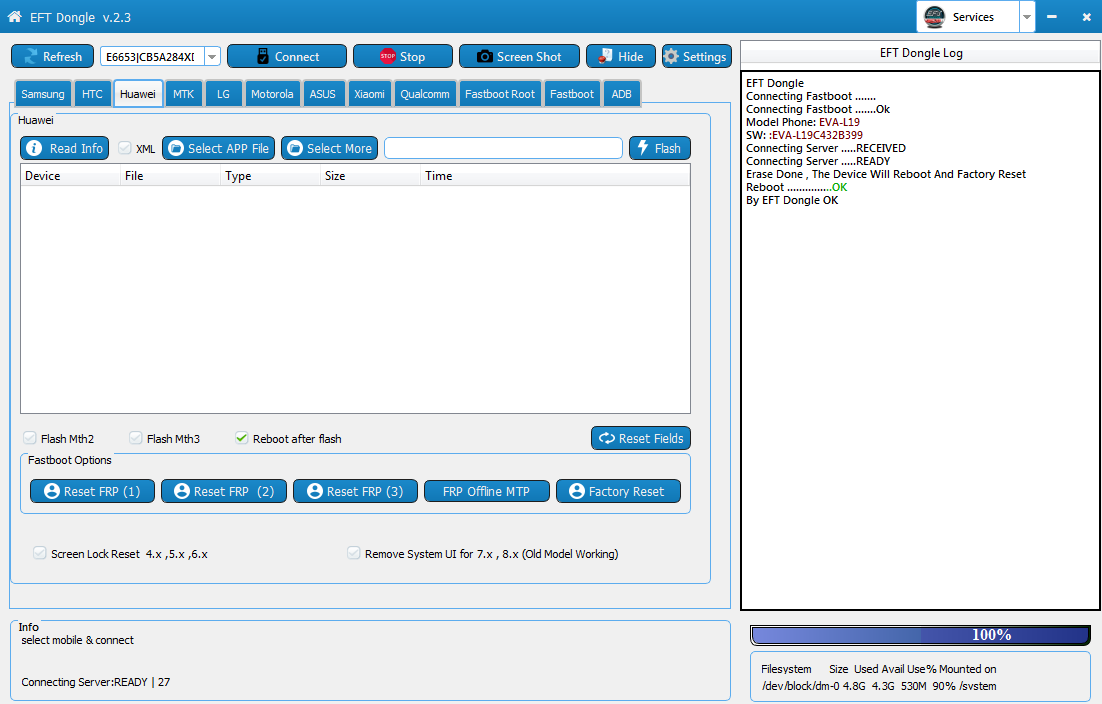
Task: Click the Reset Fields arrows icon
Action: coord(607,438)
